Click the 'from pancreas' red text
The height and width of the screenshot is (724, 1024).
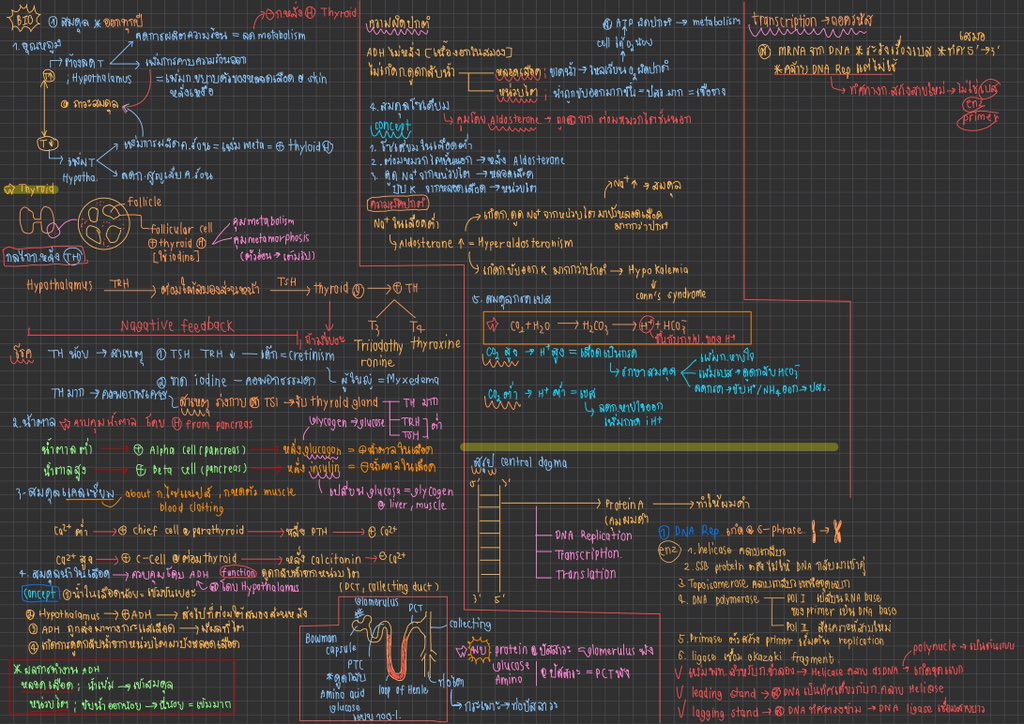click(x=219, y=424)
